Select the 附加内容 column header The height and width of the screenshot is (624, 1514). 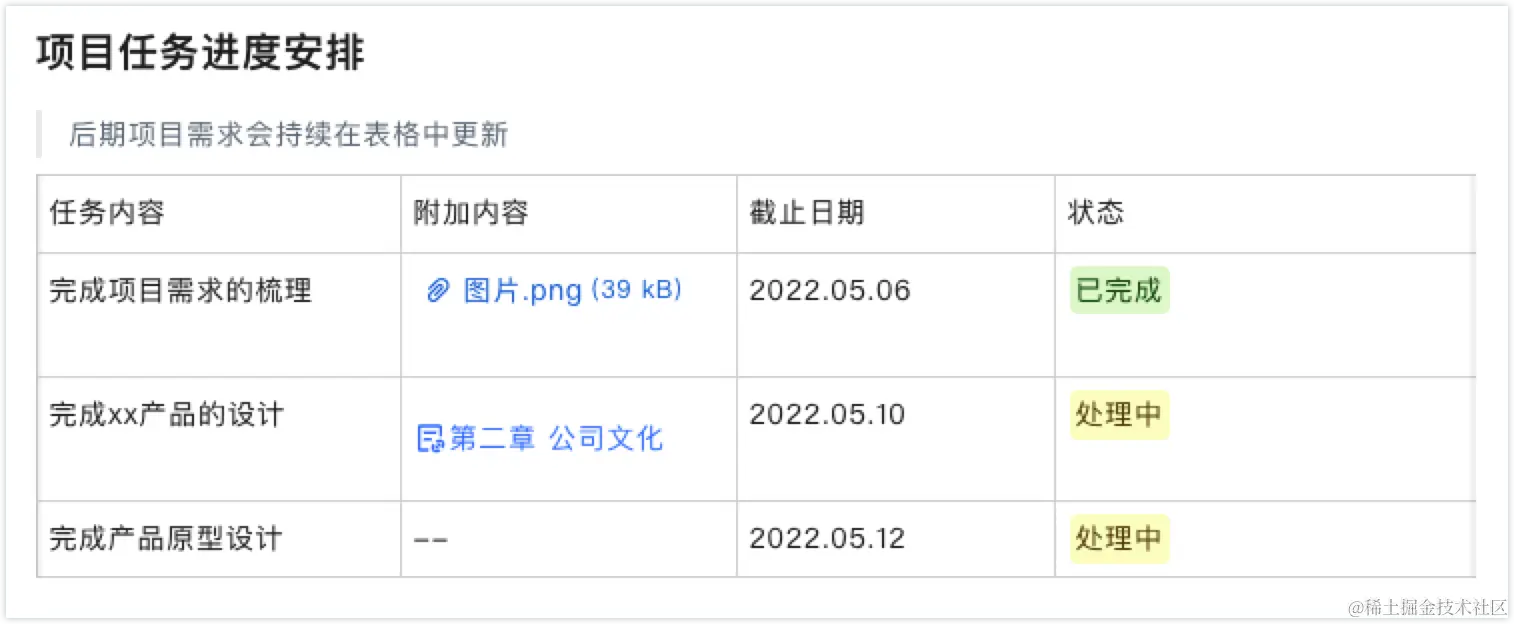(471, 213)
